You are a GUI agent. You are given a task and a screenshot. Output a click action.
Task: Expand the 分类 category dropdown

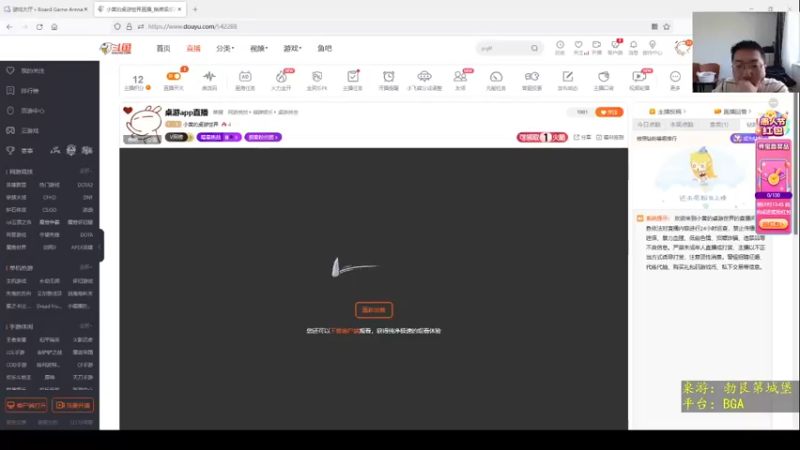pos(225,48)
